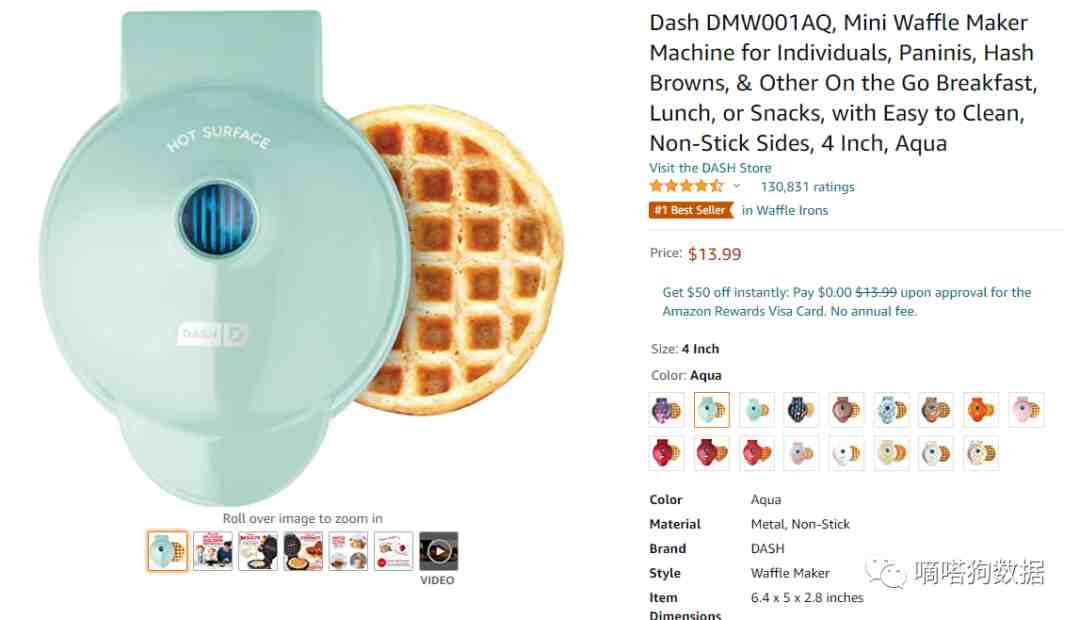Choose the first purple patterned color swatch
The height and width of the screenshot is (620, 1080).
[666, 410]
